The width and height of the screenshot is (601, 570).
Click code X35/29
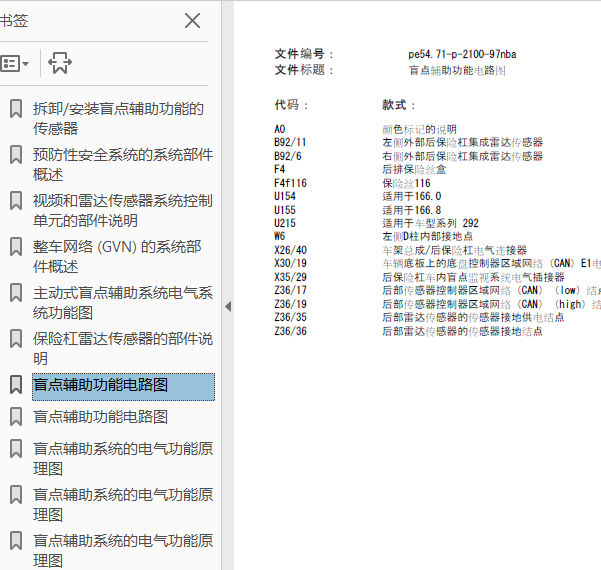click(291, 277)
